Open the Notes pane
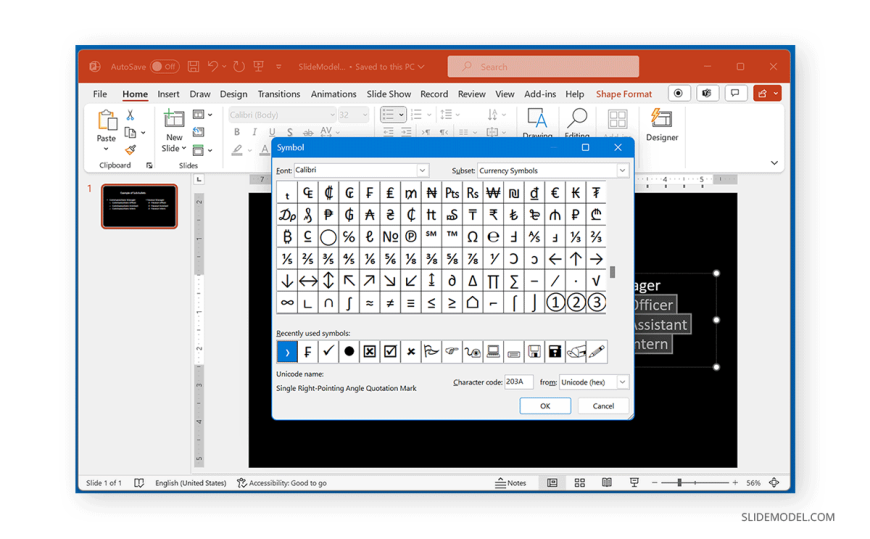The height and width of the screenshot is (539, 870). coord(510,483)
